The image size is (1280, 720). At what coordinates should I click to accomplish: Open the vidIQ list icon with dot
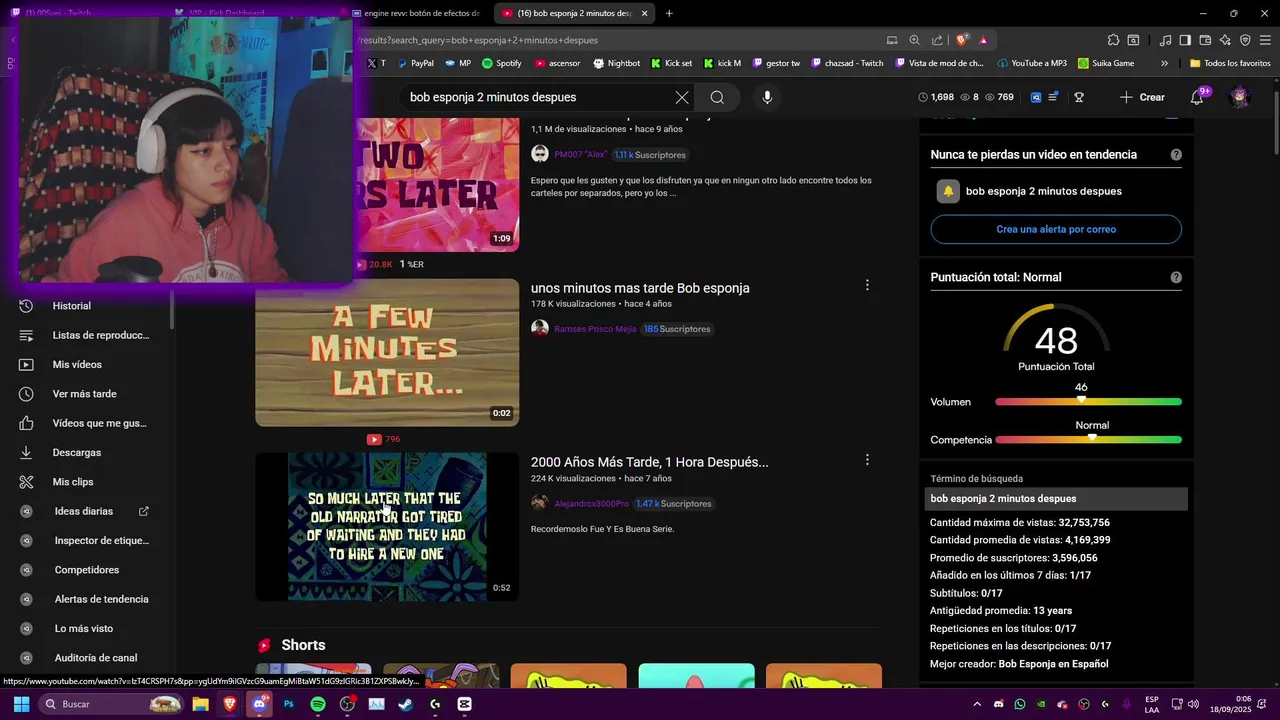point(1053,97)
